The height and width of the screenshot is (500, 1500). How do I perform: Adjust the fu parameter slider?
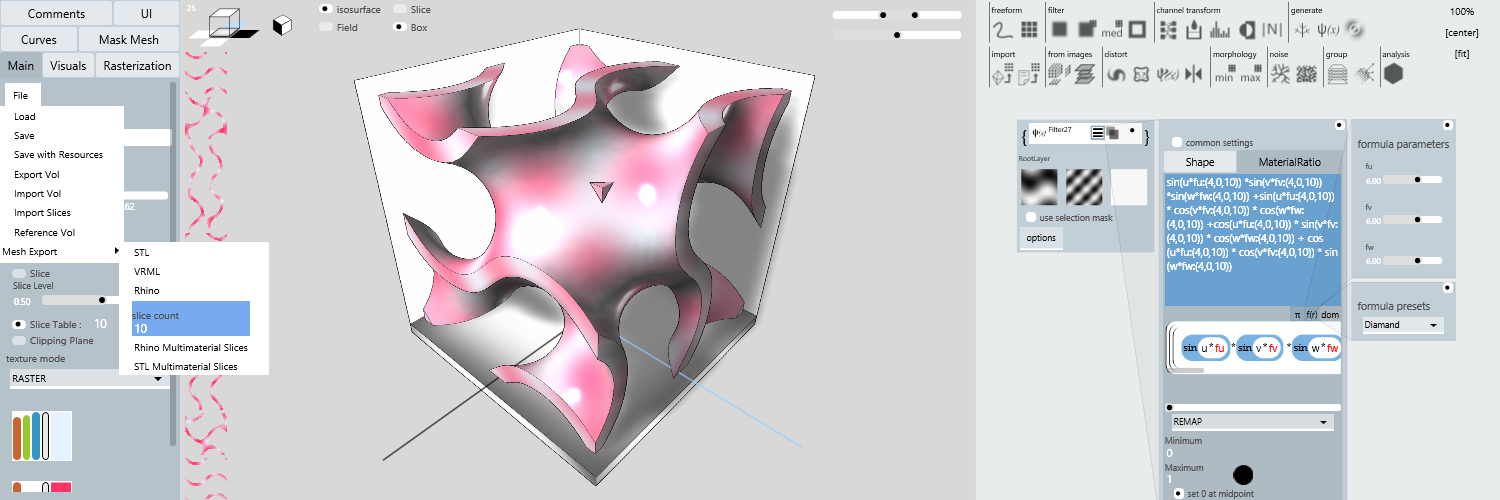pyautogui.click(x=1411, y=180)
